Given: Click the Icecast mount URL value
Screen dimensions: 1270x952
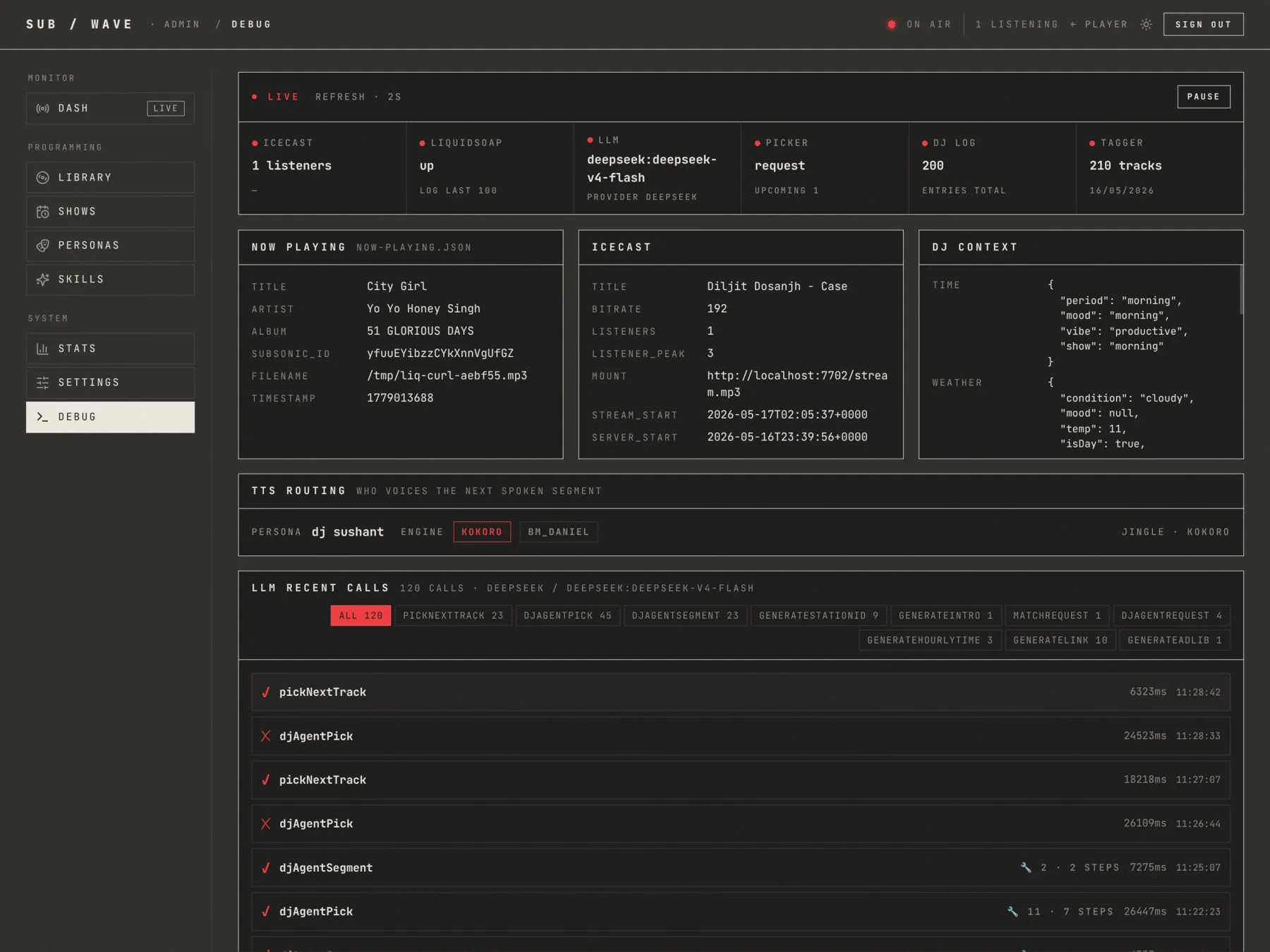Looking at the screenshot, I should [x=797, y=384].
